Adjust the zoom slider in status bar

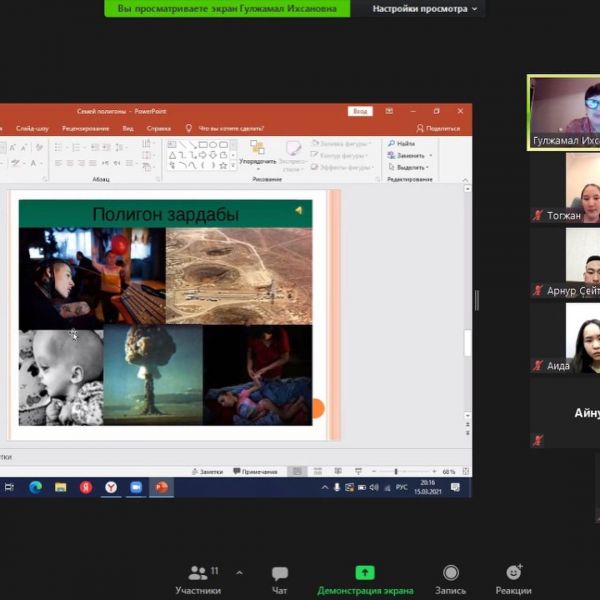point(397,471)
